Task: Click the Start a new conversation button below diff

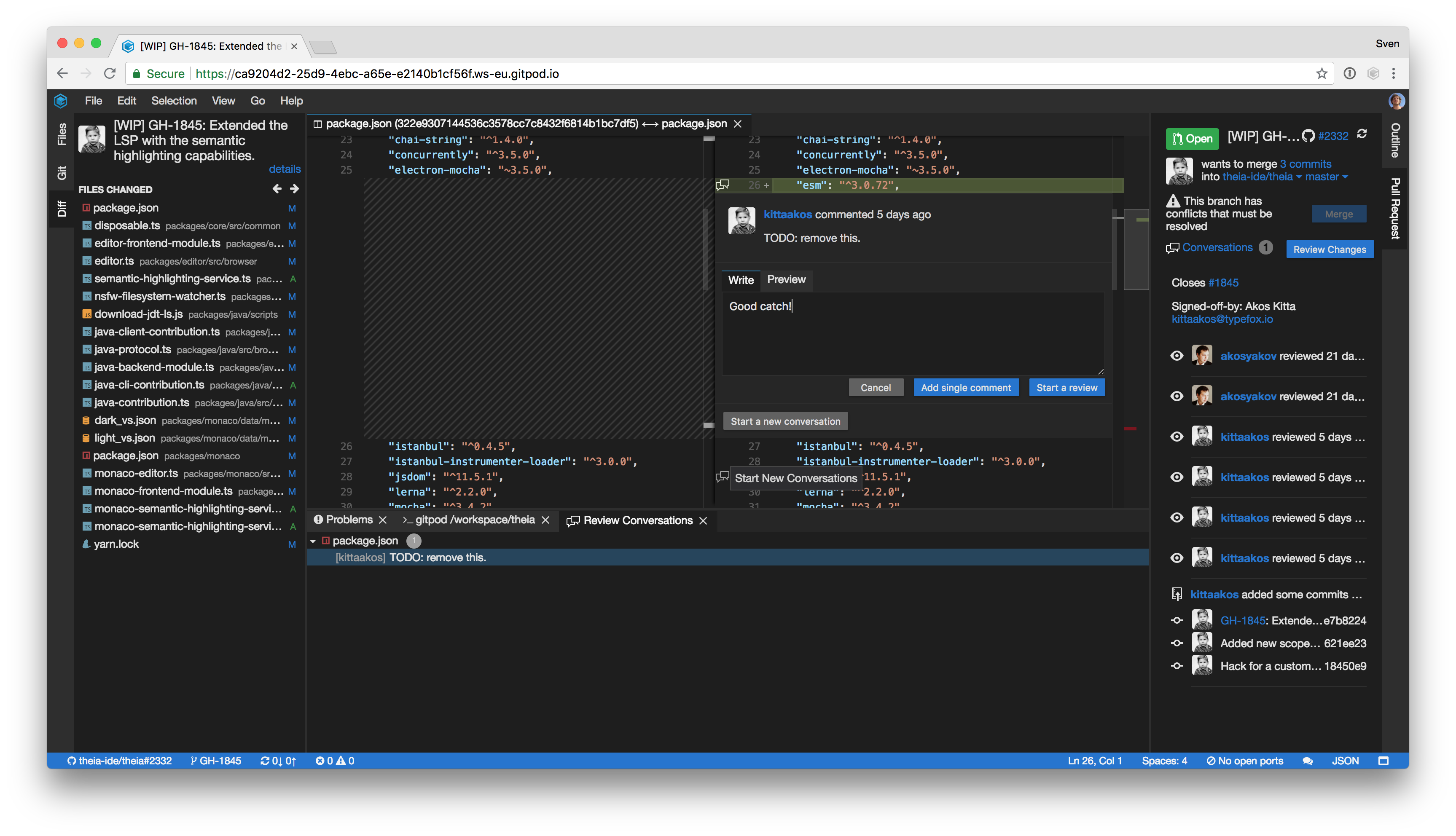Action: pyautogui.click(x=785, y=421)
